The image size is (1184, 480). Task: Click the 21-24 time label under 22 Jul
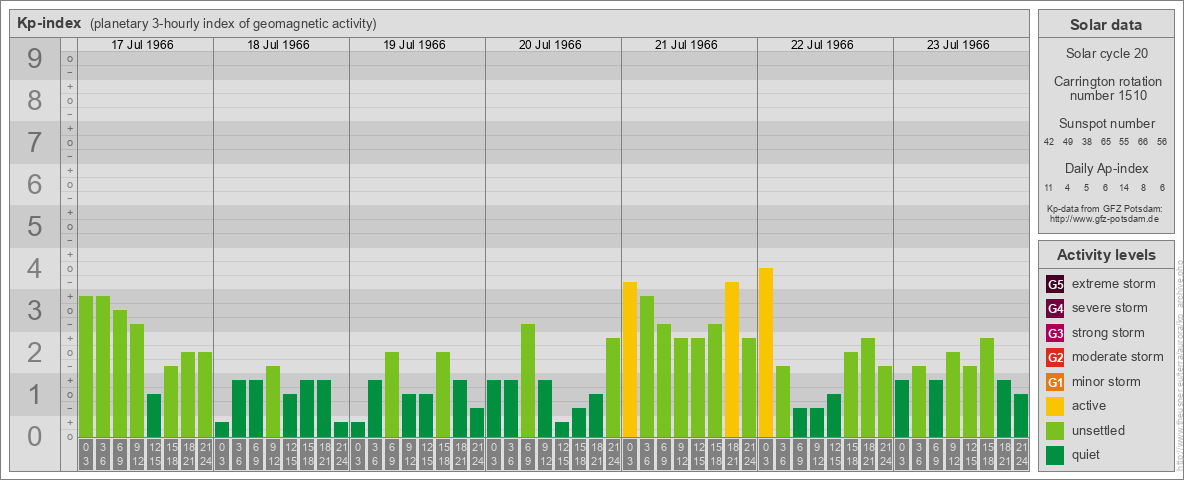click(x=885, y=454)
